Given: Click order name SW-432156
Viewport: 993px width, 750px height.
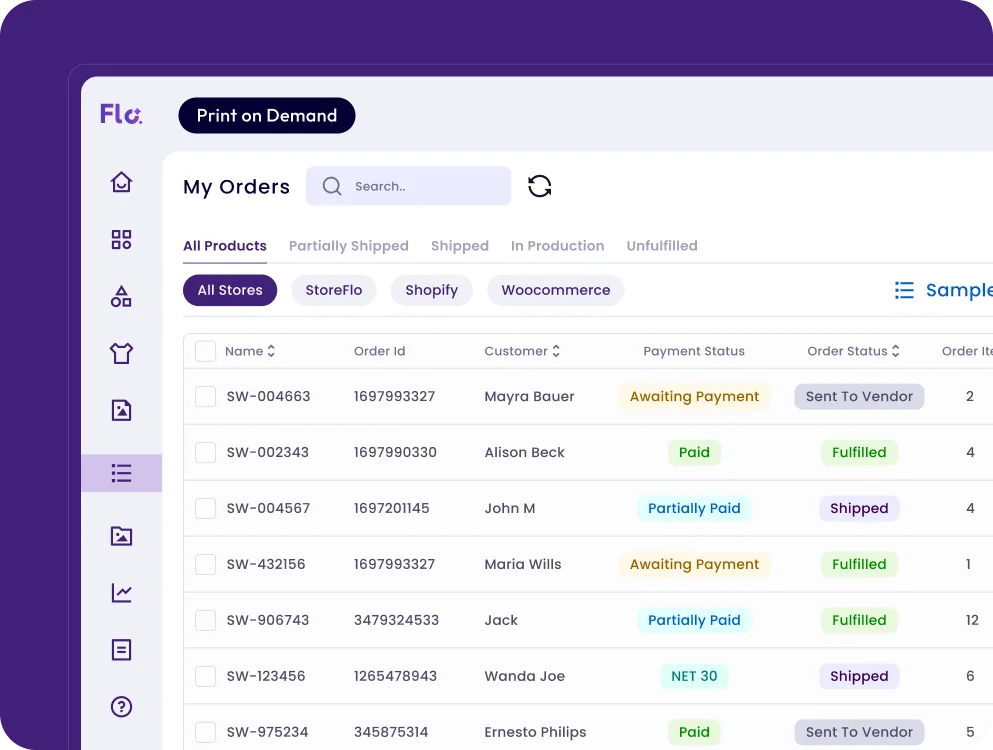Looking at the screenshot, I should click(x=266, y=564).
